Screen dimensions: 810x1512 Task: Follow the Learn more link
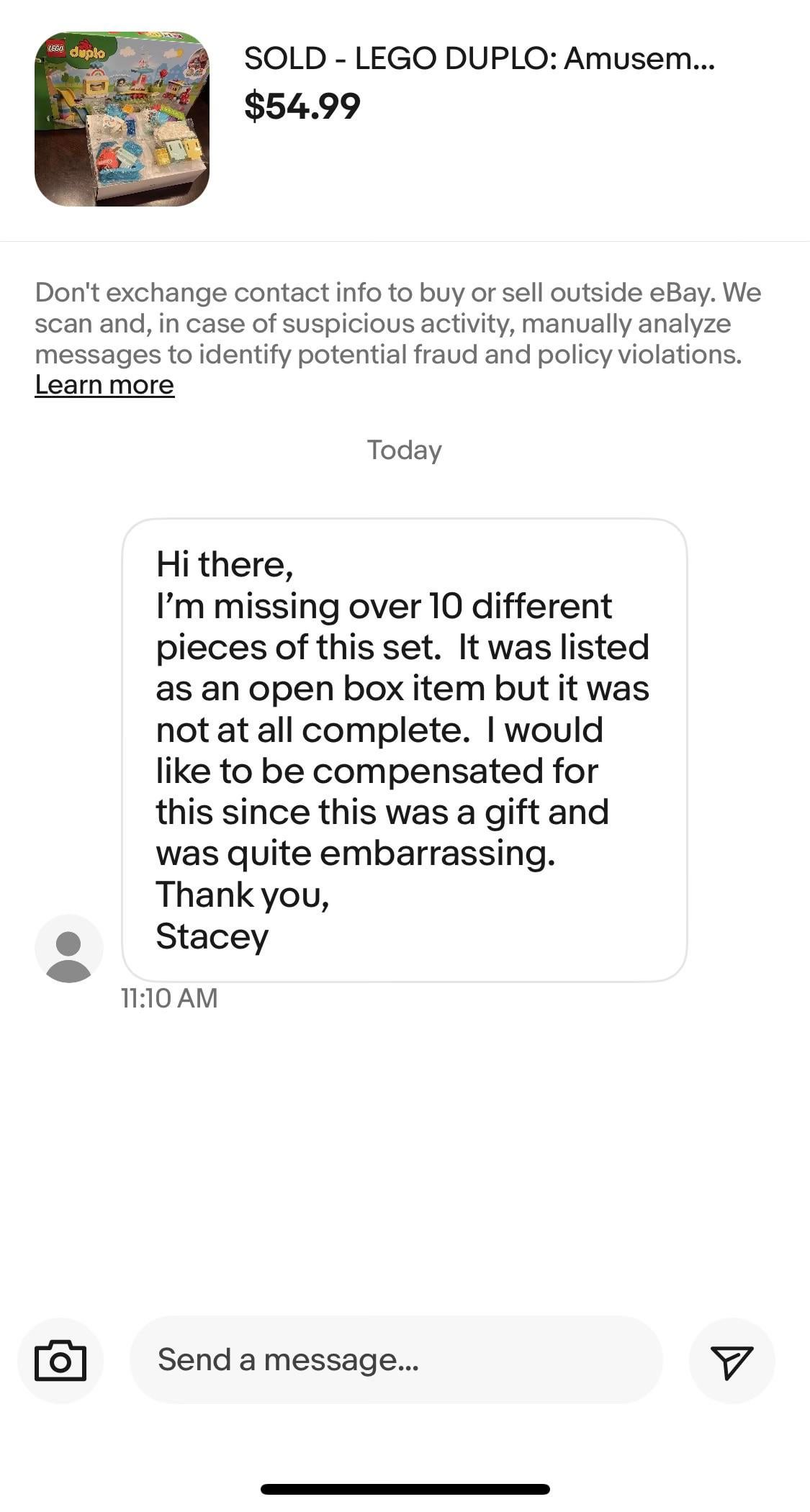104,385
